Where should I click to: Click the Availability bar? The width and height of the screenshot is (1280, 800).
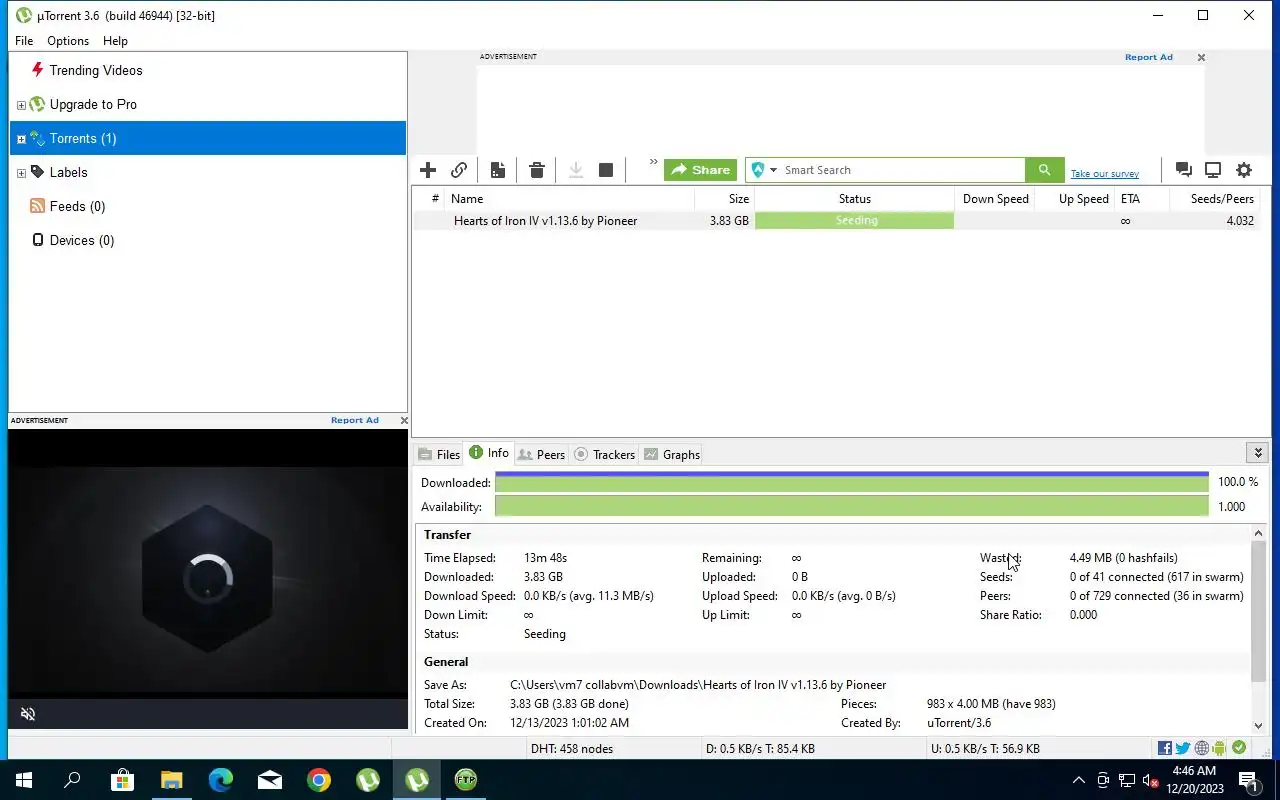click(x=852, y=506)
